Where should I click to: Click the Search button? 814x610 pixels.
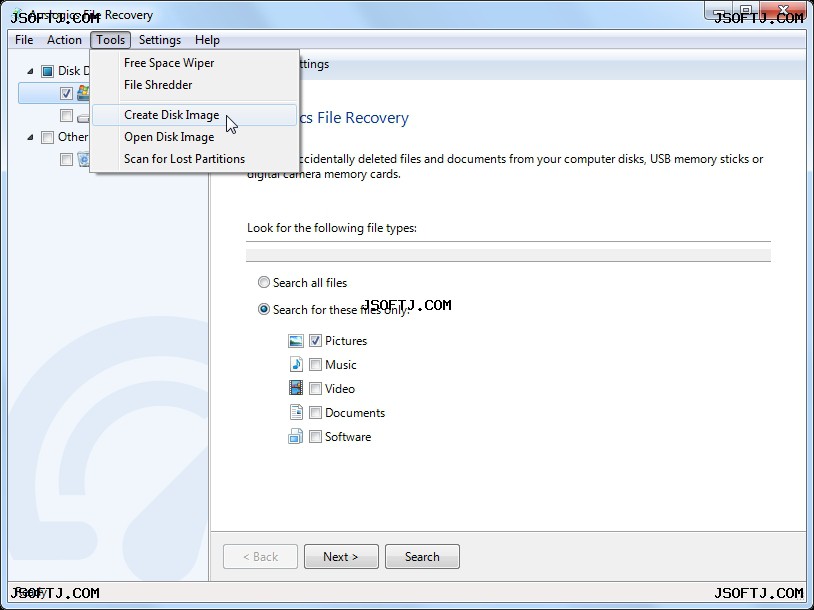coord(422,557)
